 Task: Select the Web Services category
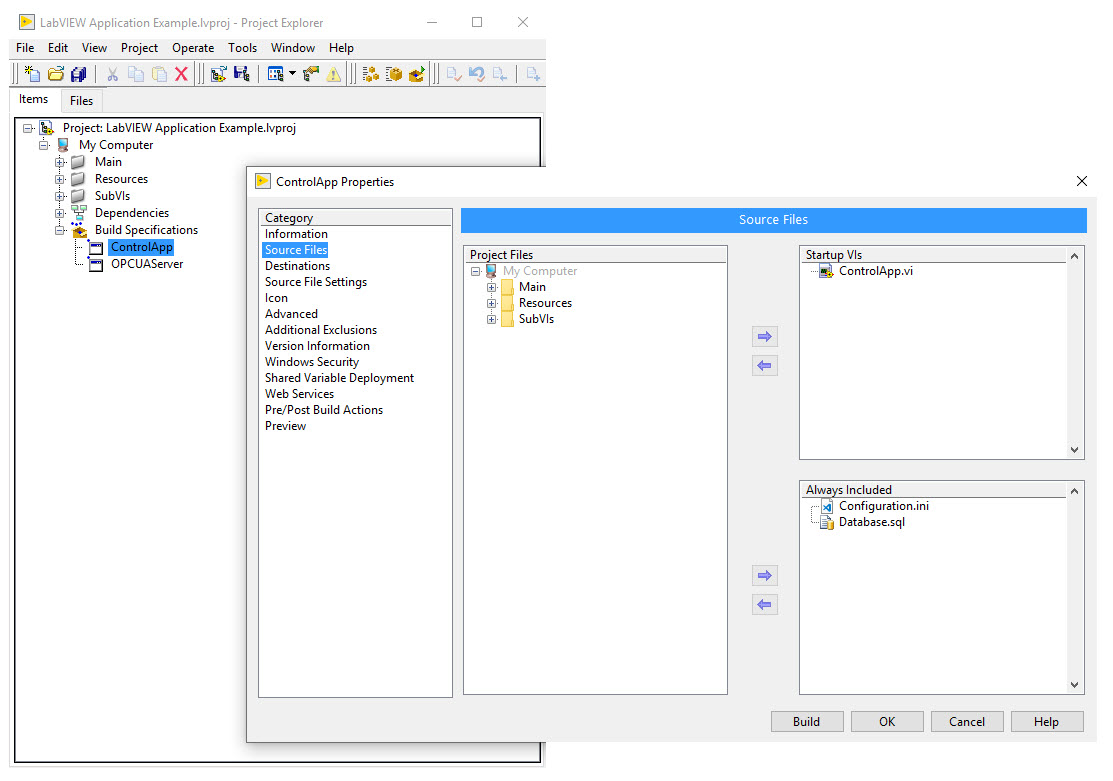point(299,394)
